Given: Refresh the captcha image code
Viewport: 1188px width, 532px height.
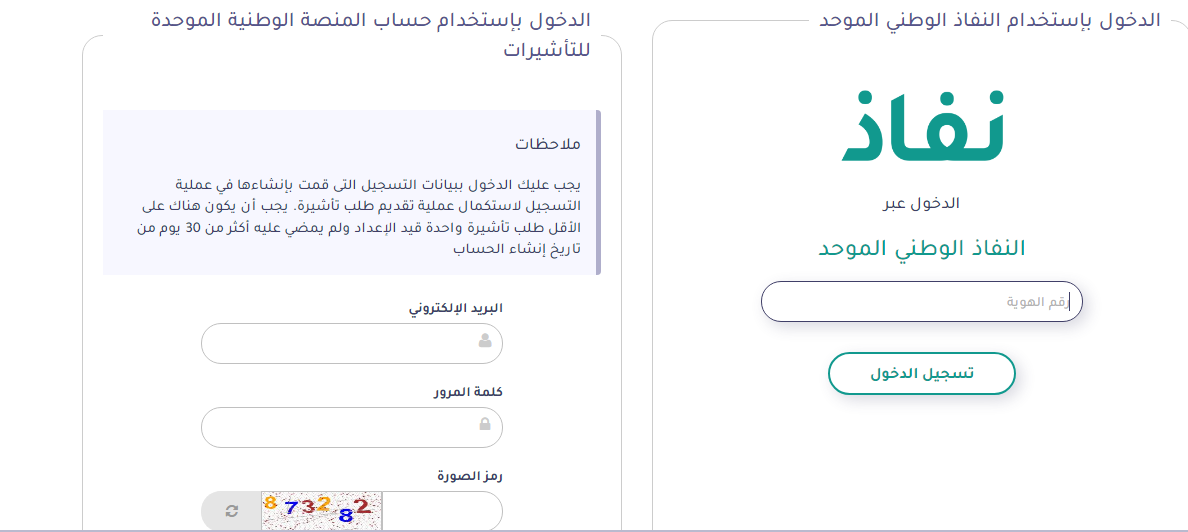Looking at the screenshot, I should click(232, 511).
